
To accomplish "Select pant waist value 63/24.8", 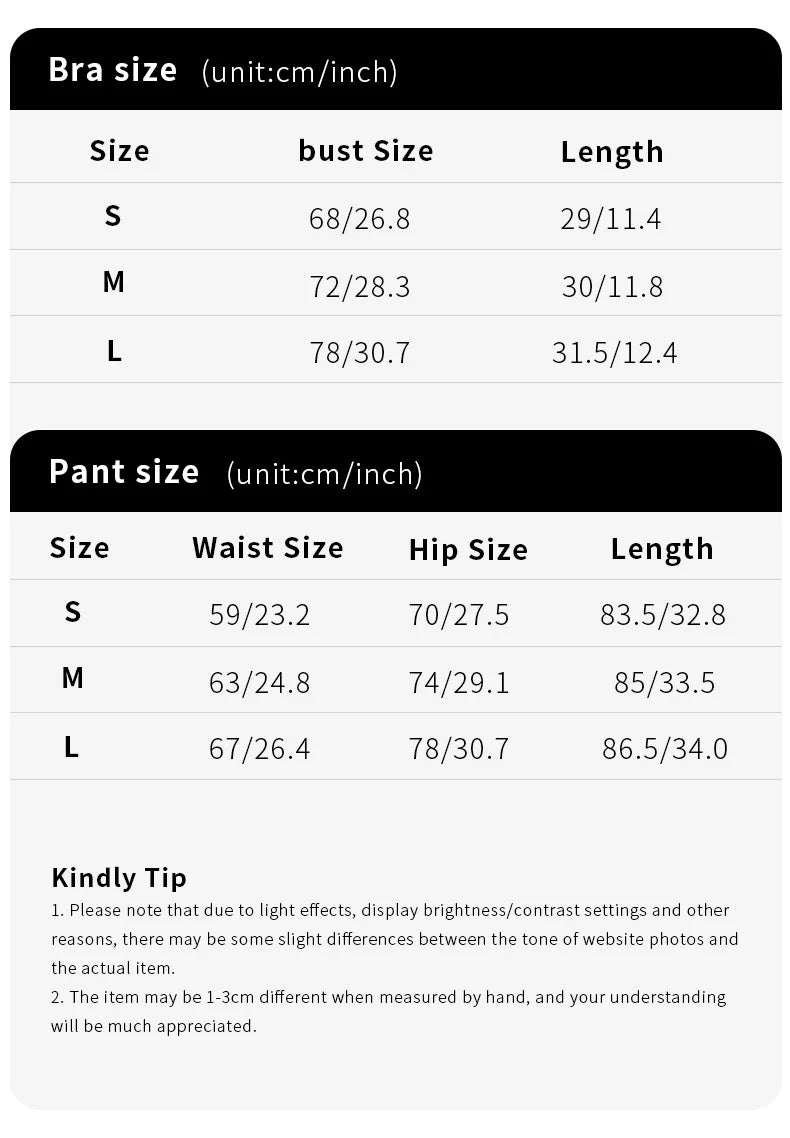I will (x=260, y=683).
